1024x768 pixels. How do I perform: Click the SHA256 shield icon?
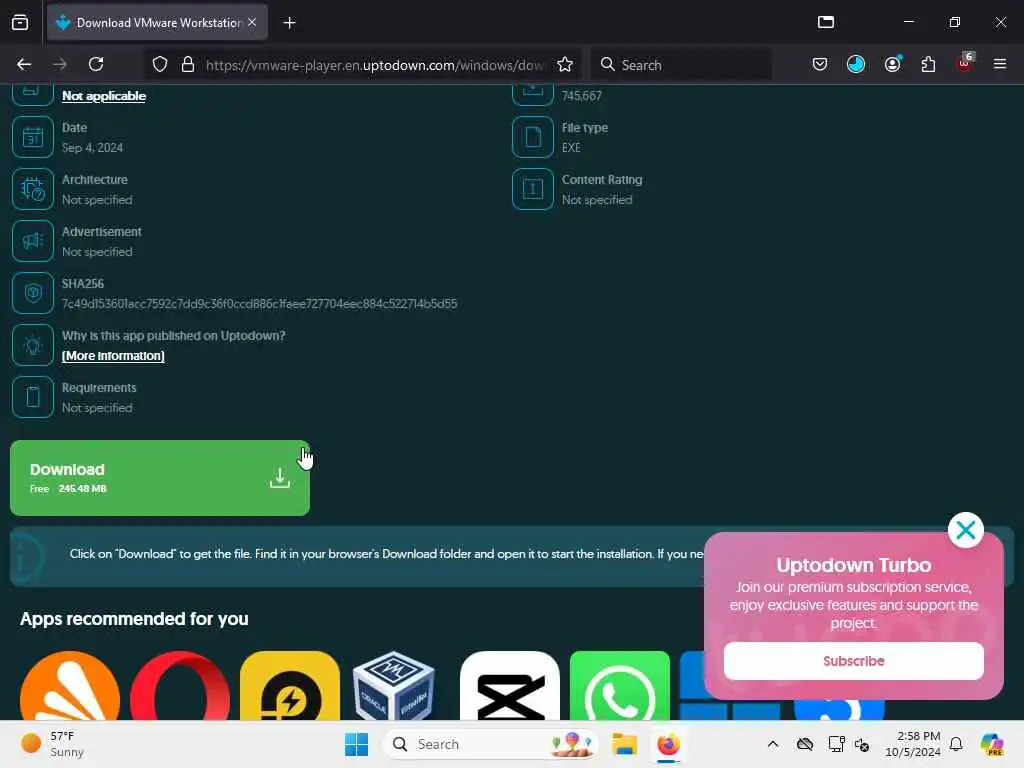click(33, 293)
